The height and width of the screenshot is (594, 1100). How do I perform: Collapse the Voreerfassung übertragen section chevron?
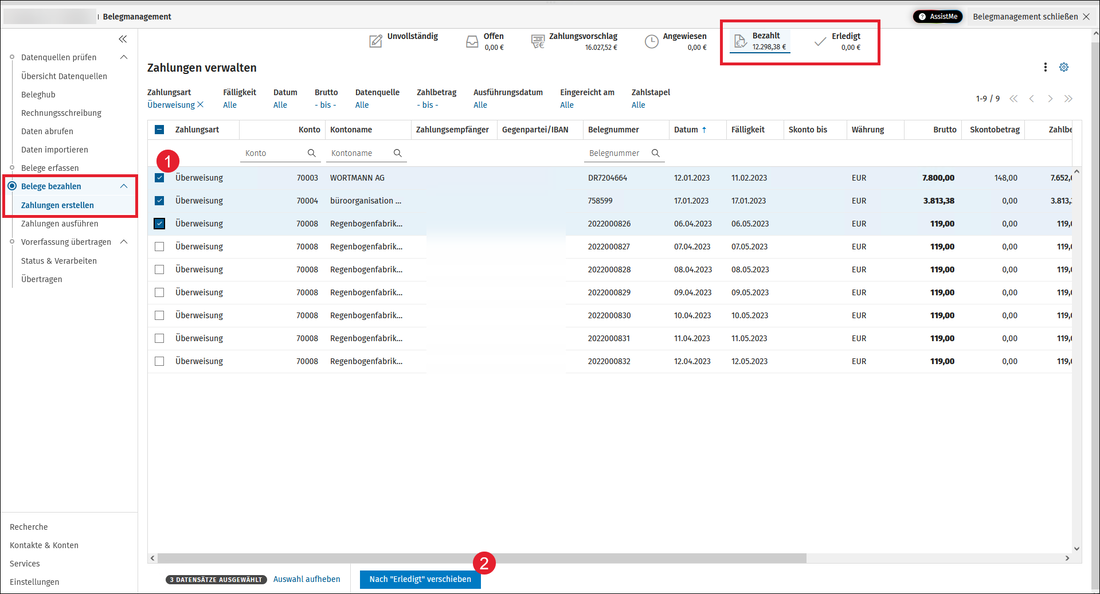tap(123, 242)
